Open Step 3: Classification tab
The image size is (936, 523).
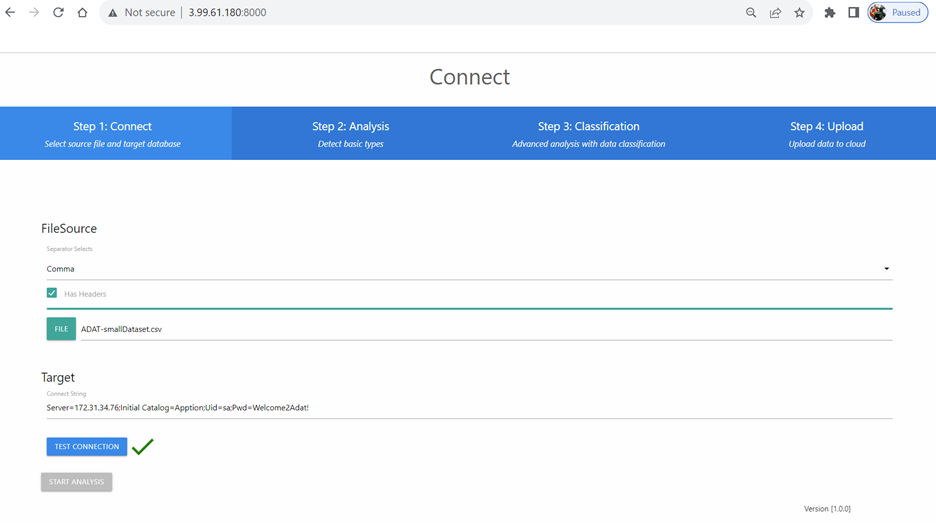(588, 133)
